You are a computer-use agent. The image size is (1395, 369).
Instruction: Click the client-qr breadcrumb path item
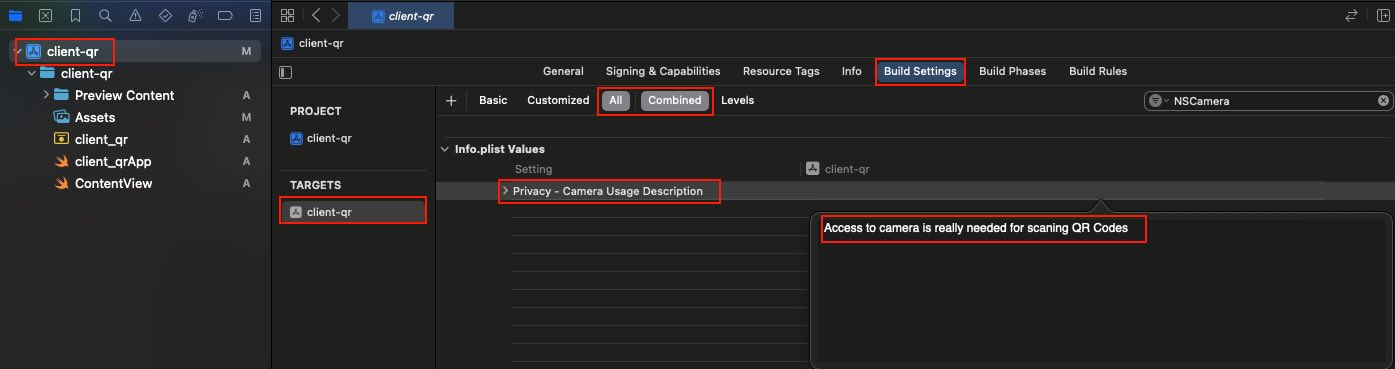[x=312, y=43]
